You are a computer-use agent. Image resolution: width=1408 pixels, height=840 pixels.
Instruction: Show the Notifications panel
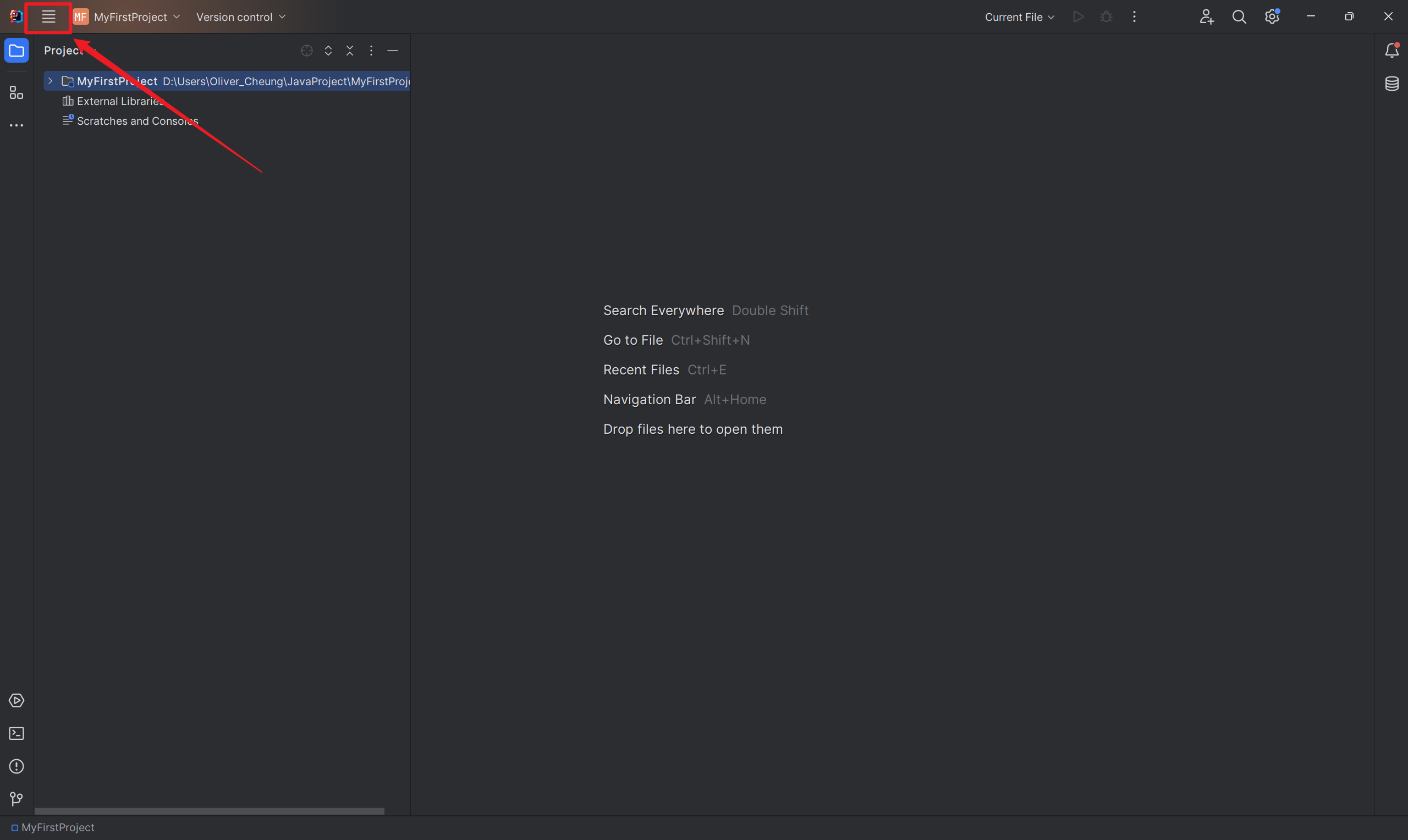[1391, 51]
